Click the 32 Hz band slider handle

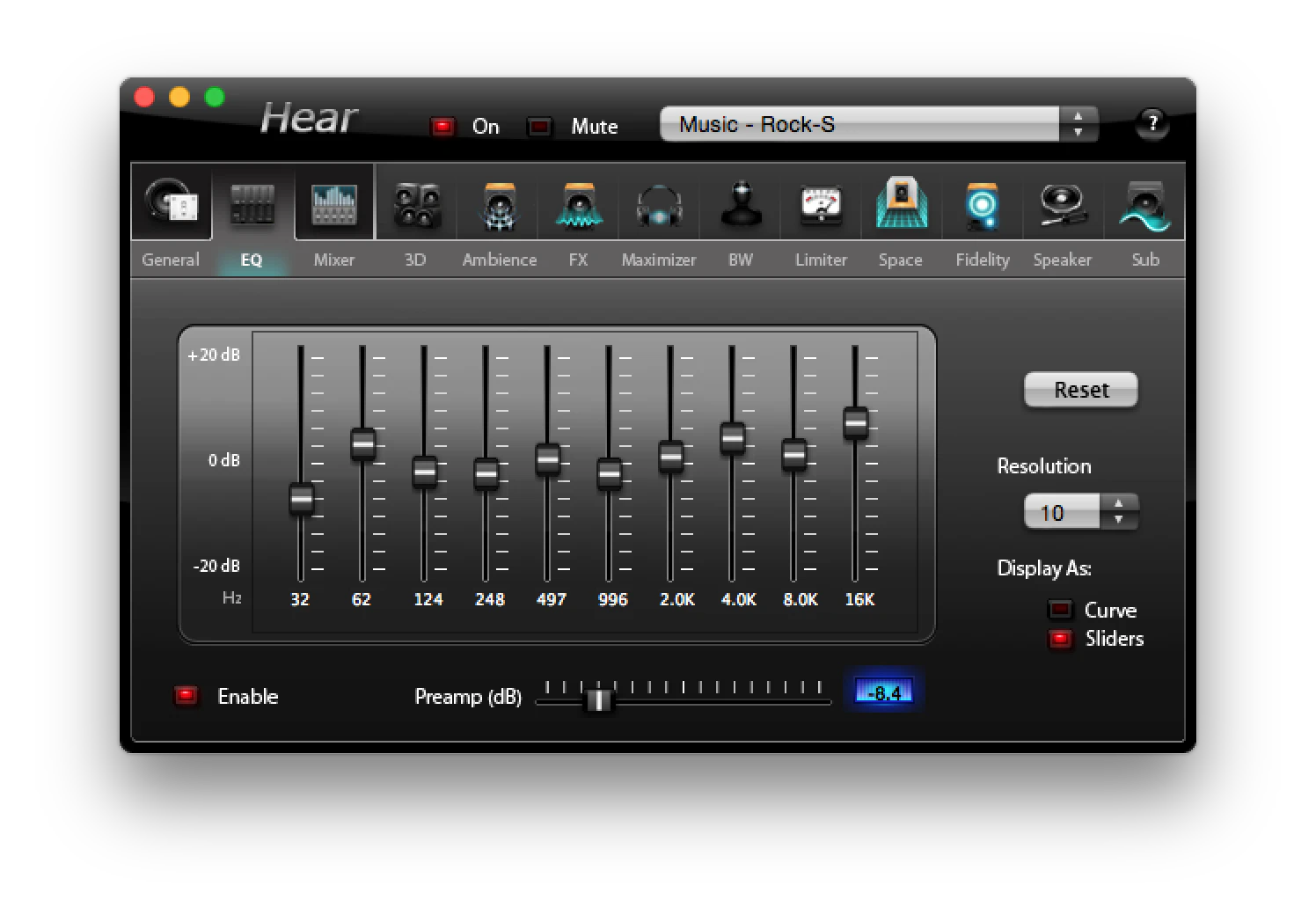tap(302, 499)
